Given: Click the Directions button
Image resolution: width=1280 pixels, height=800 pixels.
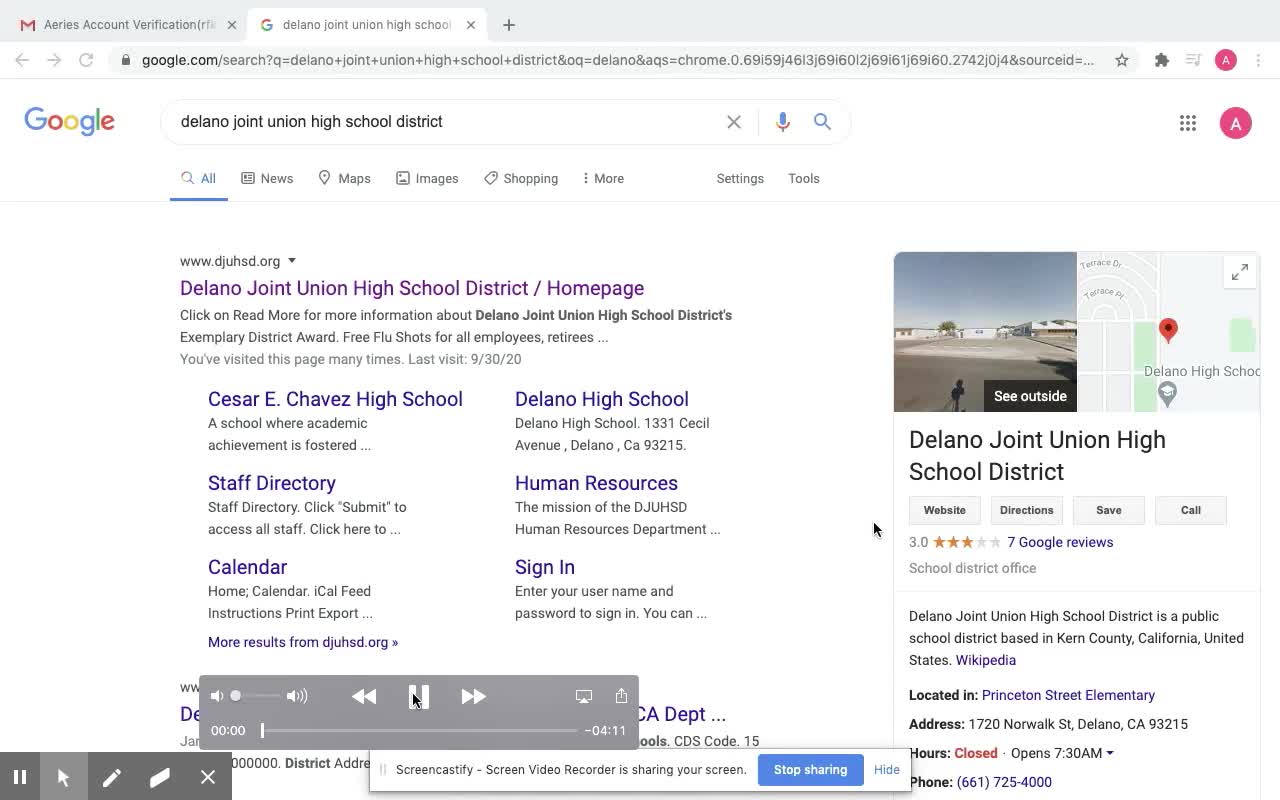Looking at the screenshot, I should (1027, 510).
